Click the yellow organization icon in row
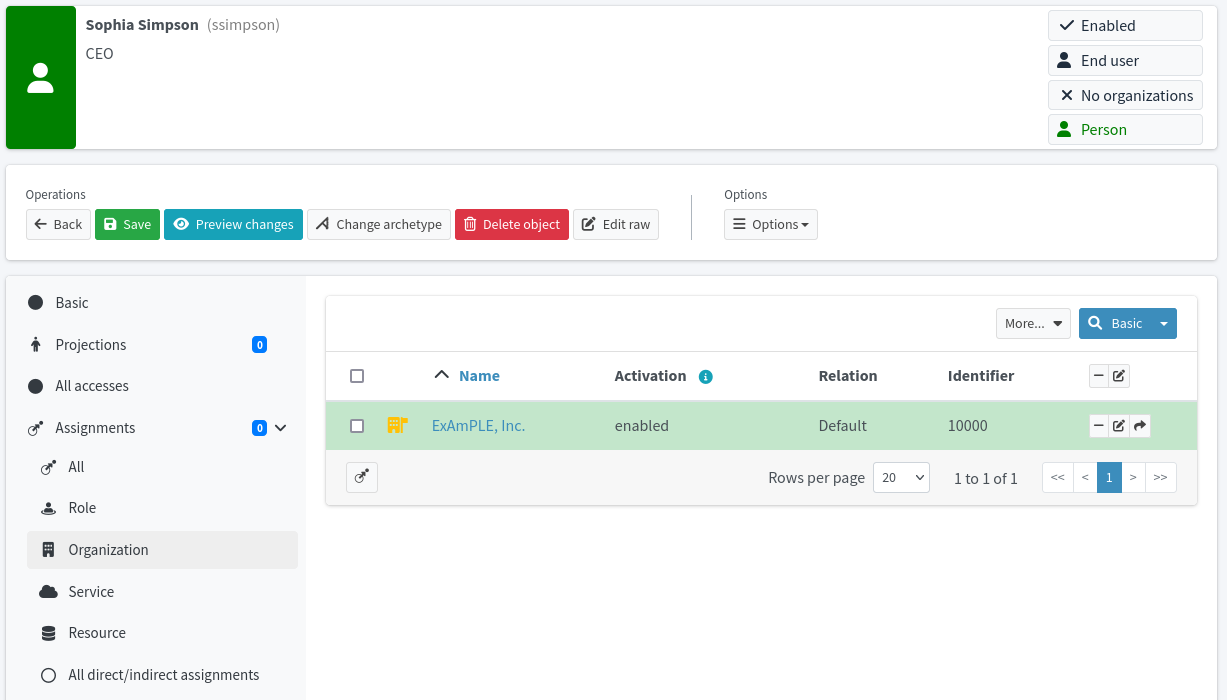Image resolution: width=1227 pixels, height=700 pixels. 397,426
